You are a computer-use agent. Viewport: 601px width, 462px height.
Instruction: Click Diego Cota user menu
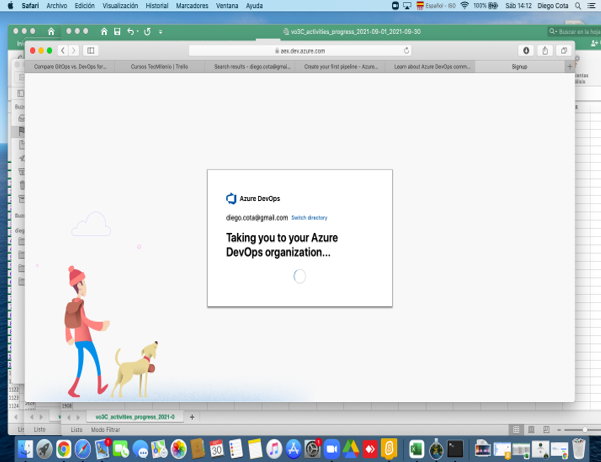click(x=553, y=6)
